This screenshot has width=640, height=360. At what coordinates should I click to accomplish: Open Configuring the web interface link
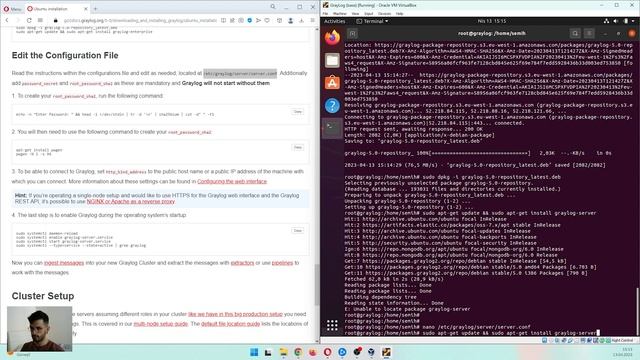click(232, 181)
